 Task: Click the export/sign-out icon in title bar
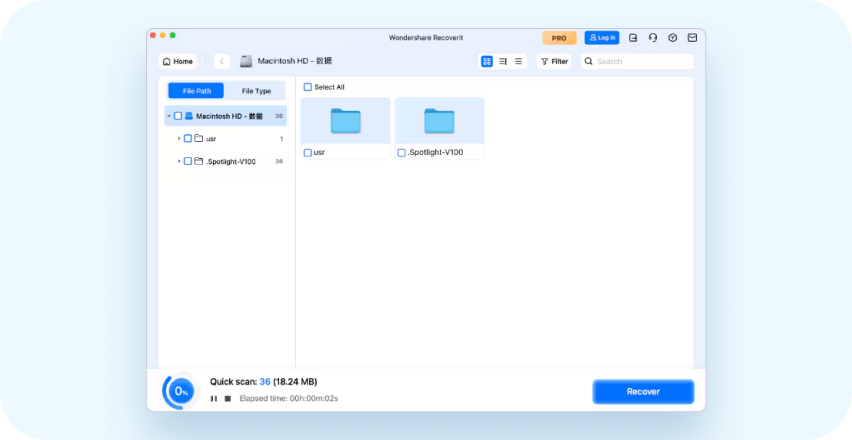click(x=633, y=38)
